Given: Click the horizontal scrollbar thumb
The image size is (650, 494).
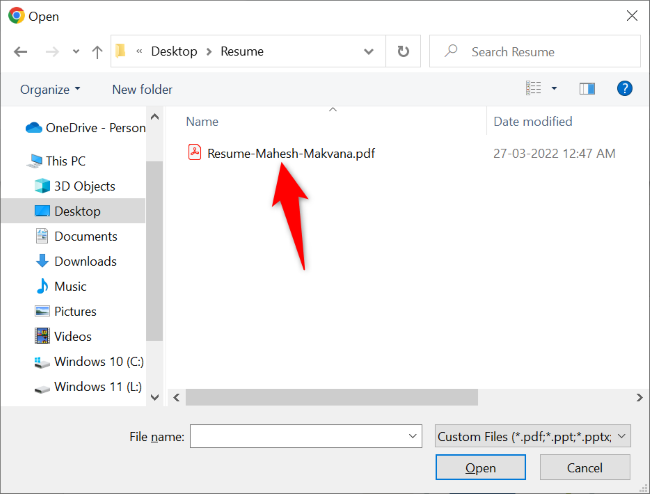Looking at the screenshot, I should click(x=332, y=397).
